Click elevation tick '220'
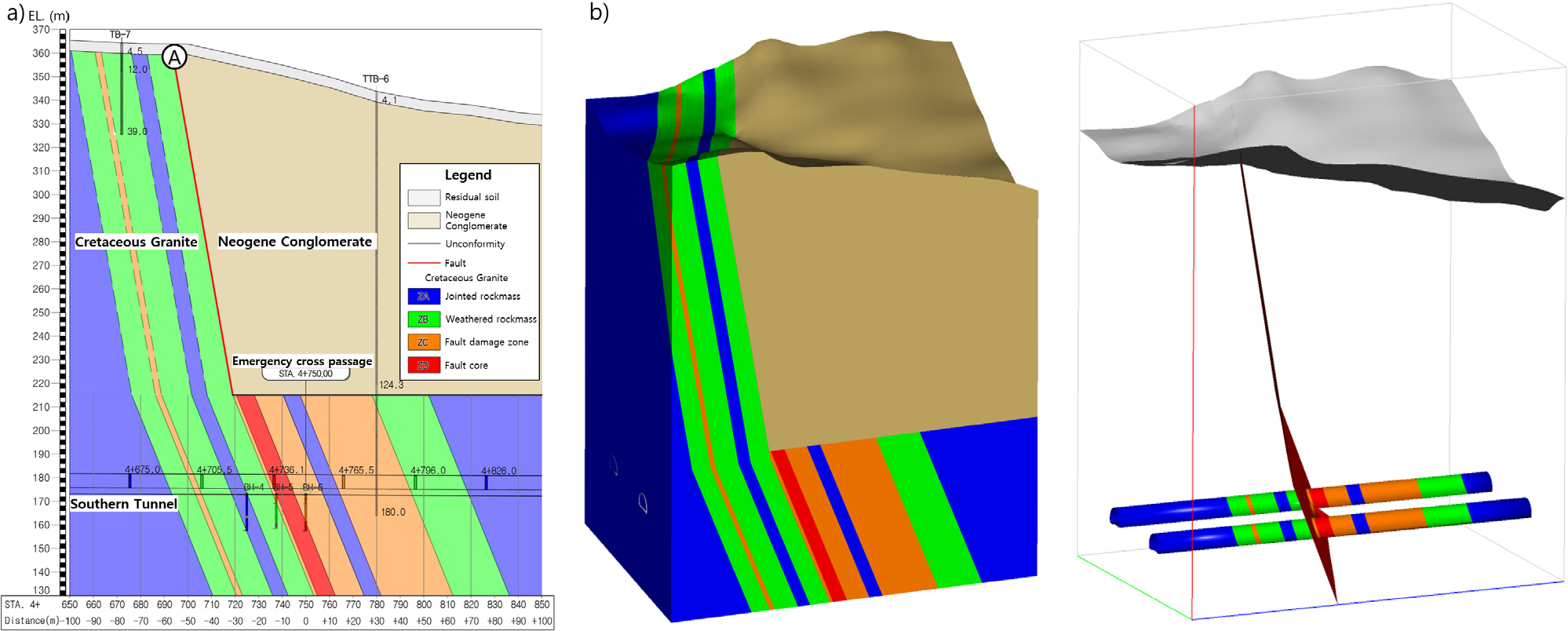Screen dimensions: 1568x631 pos(41,384)
